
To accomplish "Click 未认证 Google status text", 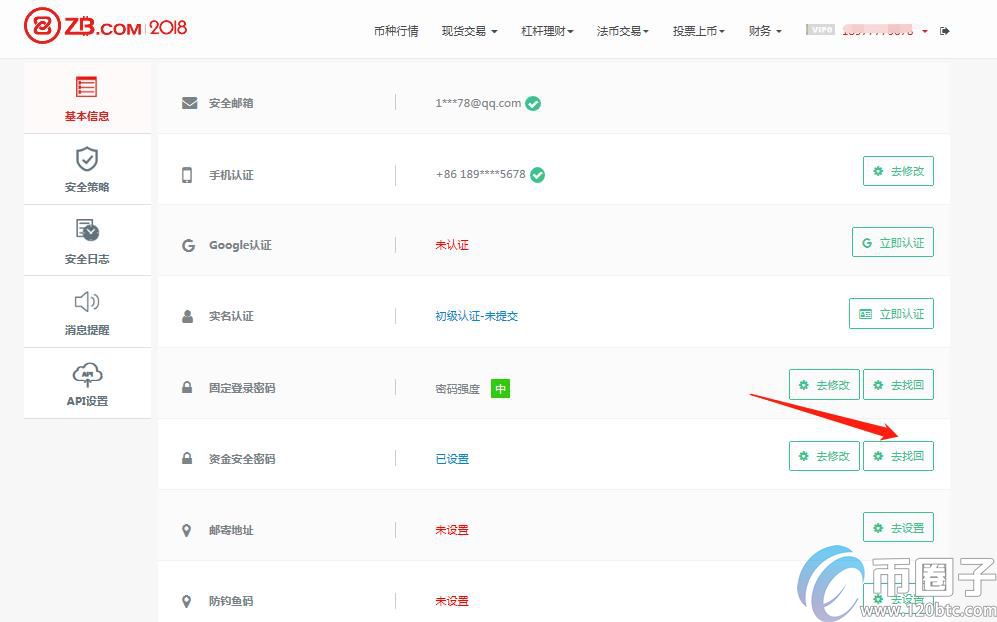I will click(452, 245).
